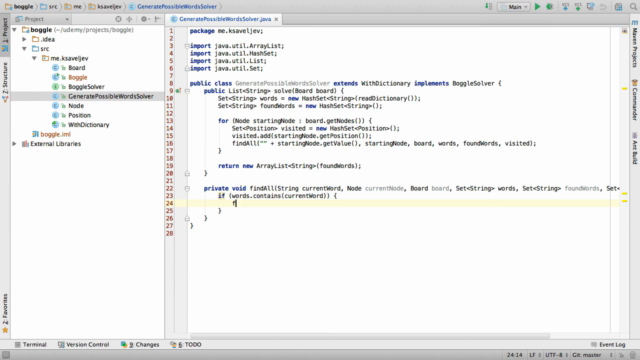The image size is (640, 360).
Task: Toggle the Structure side tool window
Action: click(5, 81)
